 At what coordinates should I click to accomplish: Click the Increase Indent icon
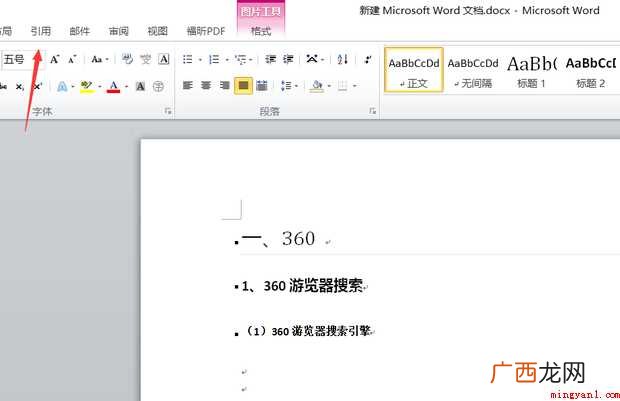(288, 60)
